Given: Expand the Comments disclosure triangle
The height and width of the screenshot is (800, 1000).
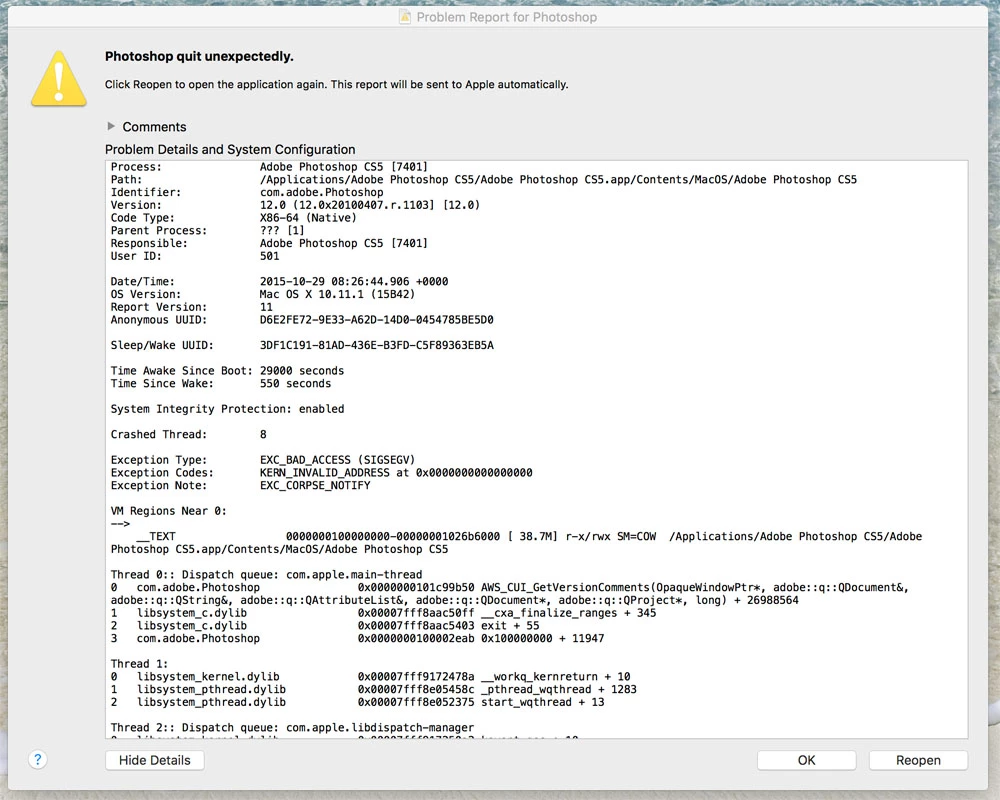Looking at the screenshot, I should [111, 126].
